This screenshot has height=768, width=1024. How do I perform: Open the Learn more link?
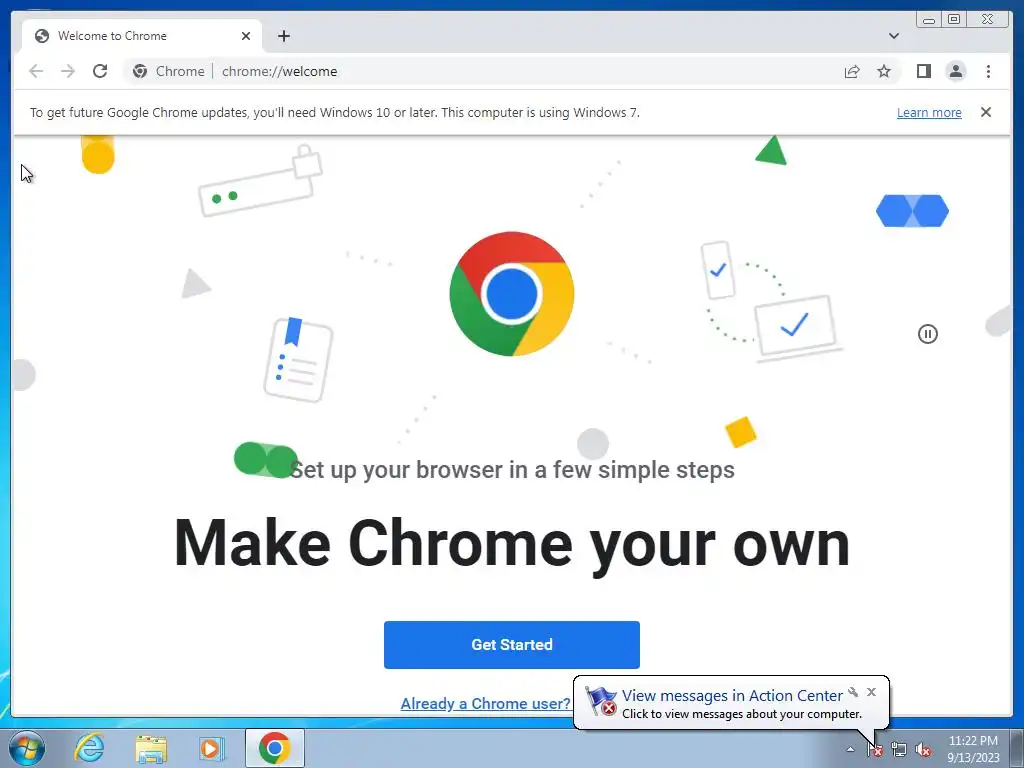click(x=929, y=112)
